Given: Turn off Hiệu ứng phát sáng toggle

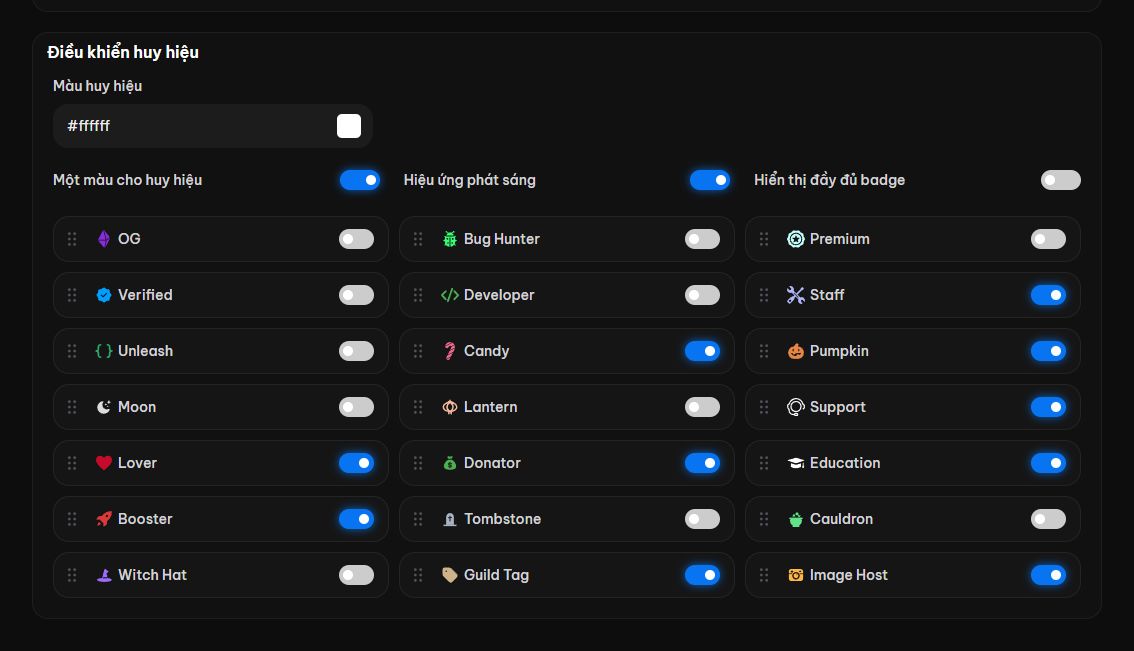Looking at the screenshot, I should point(709,180).
